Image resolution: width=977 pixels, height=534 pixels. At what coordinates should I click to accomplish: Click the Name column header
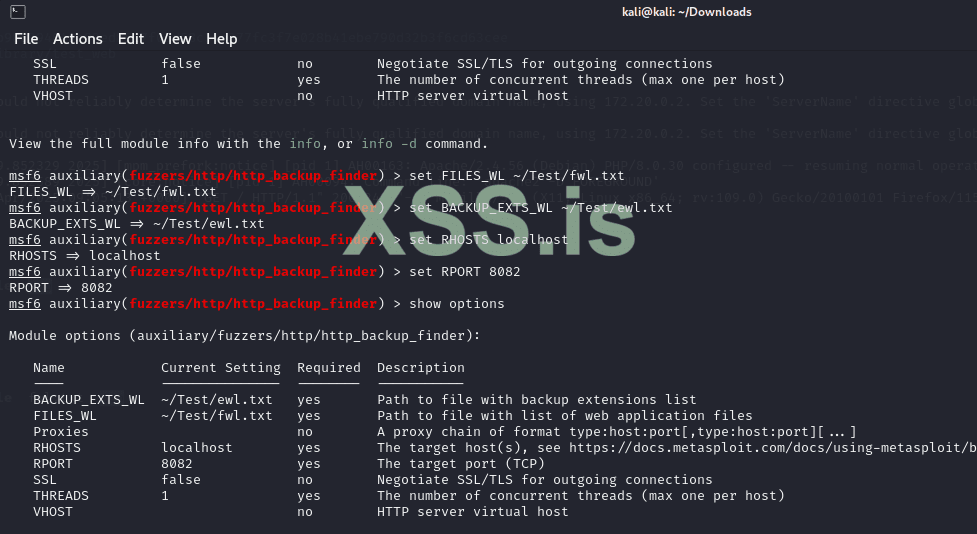pyautogui.click(x=48, y=368)
